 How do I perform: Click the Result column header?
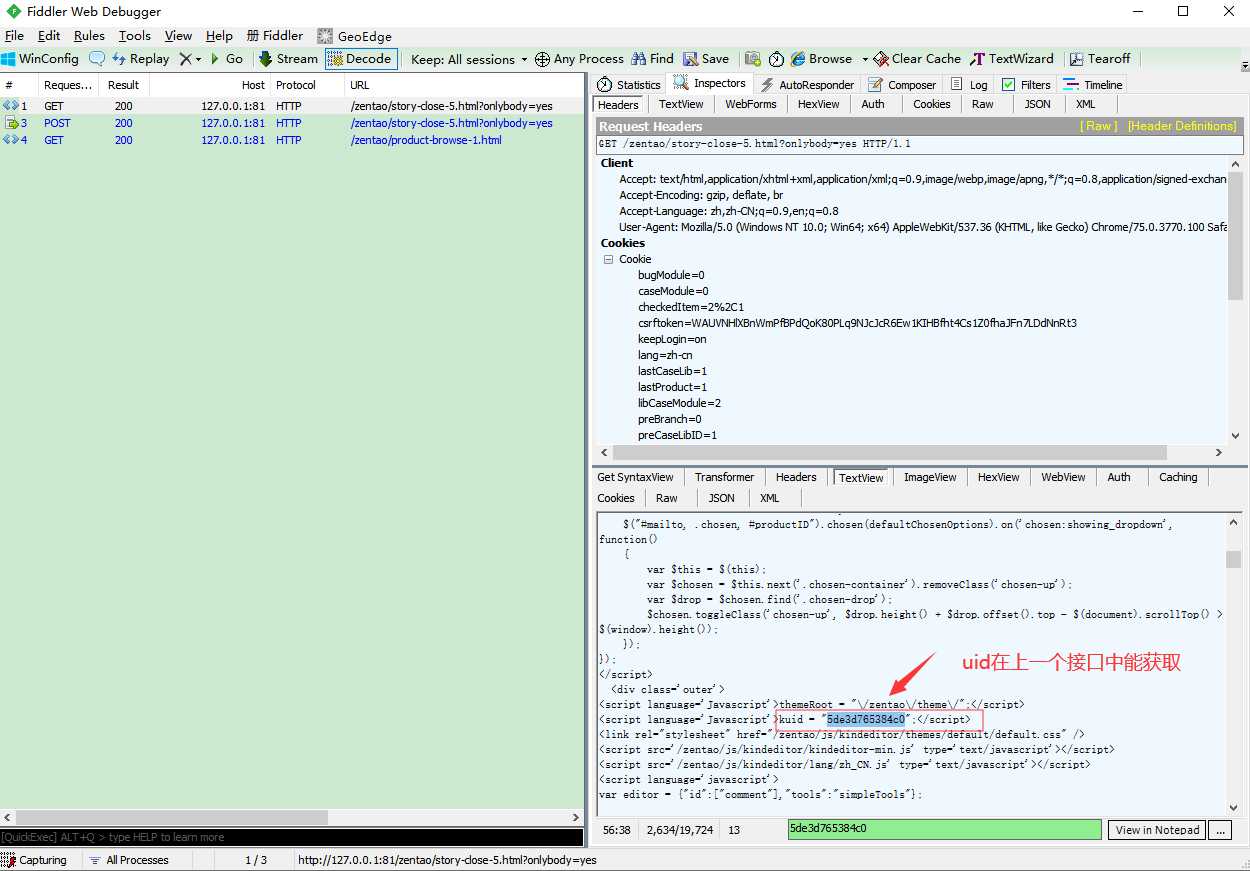tap(124, 85)
